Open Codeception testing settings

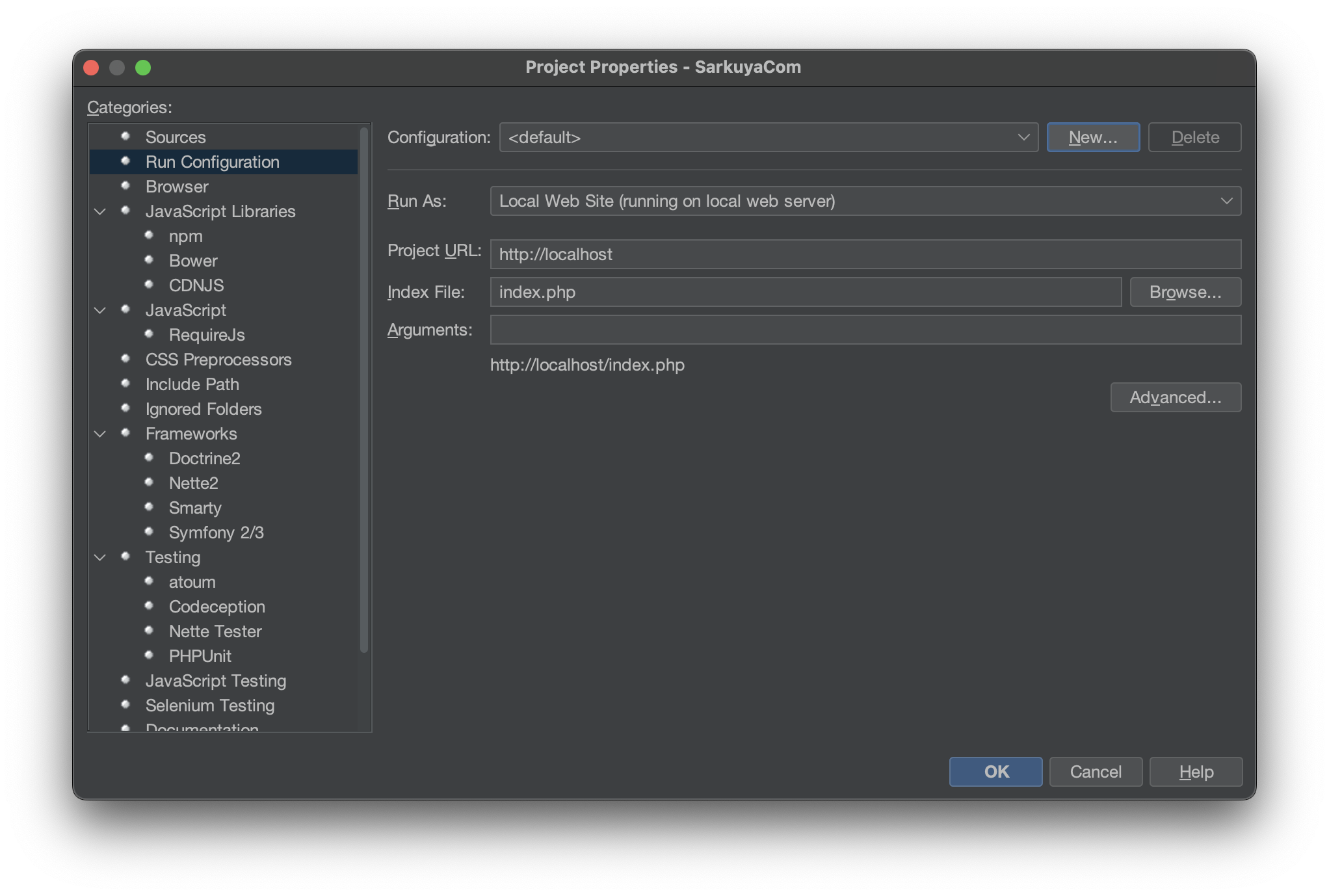coord(217,607)
